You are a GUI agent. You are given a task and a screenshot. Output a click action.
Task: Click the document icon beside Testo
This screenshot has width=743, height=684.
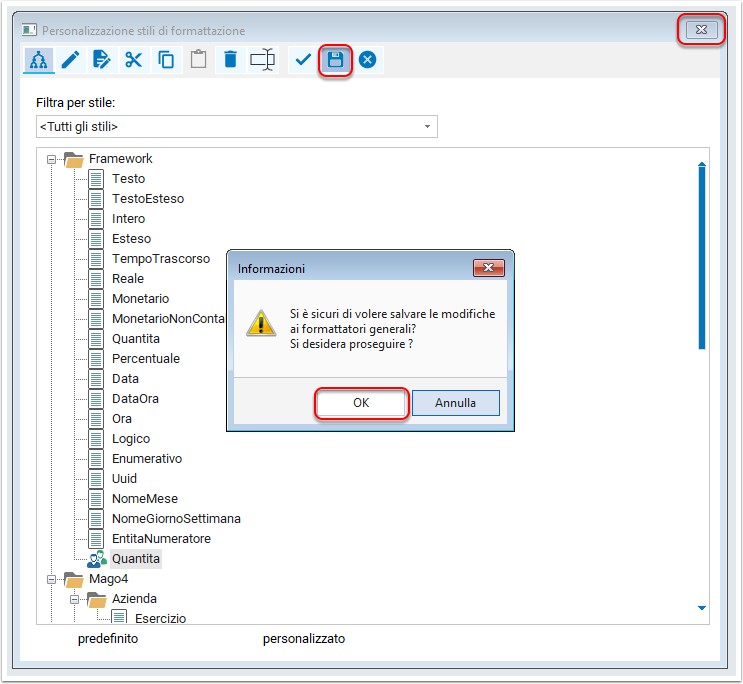point(96,179)
